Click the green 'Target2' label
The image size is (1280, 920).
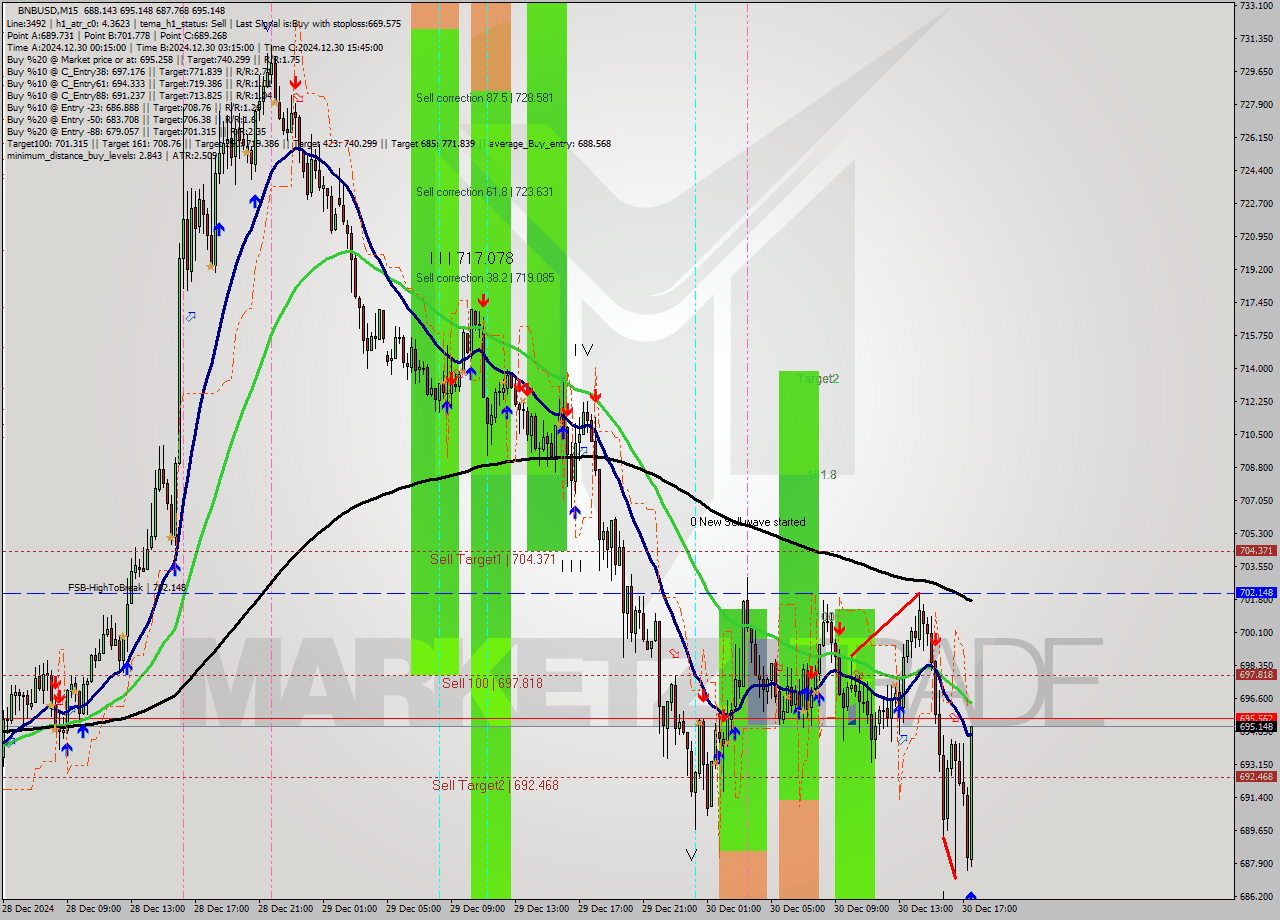pyautogui.click(x=818, y=379)
